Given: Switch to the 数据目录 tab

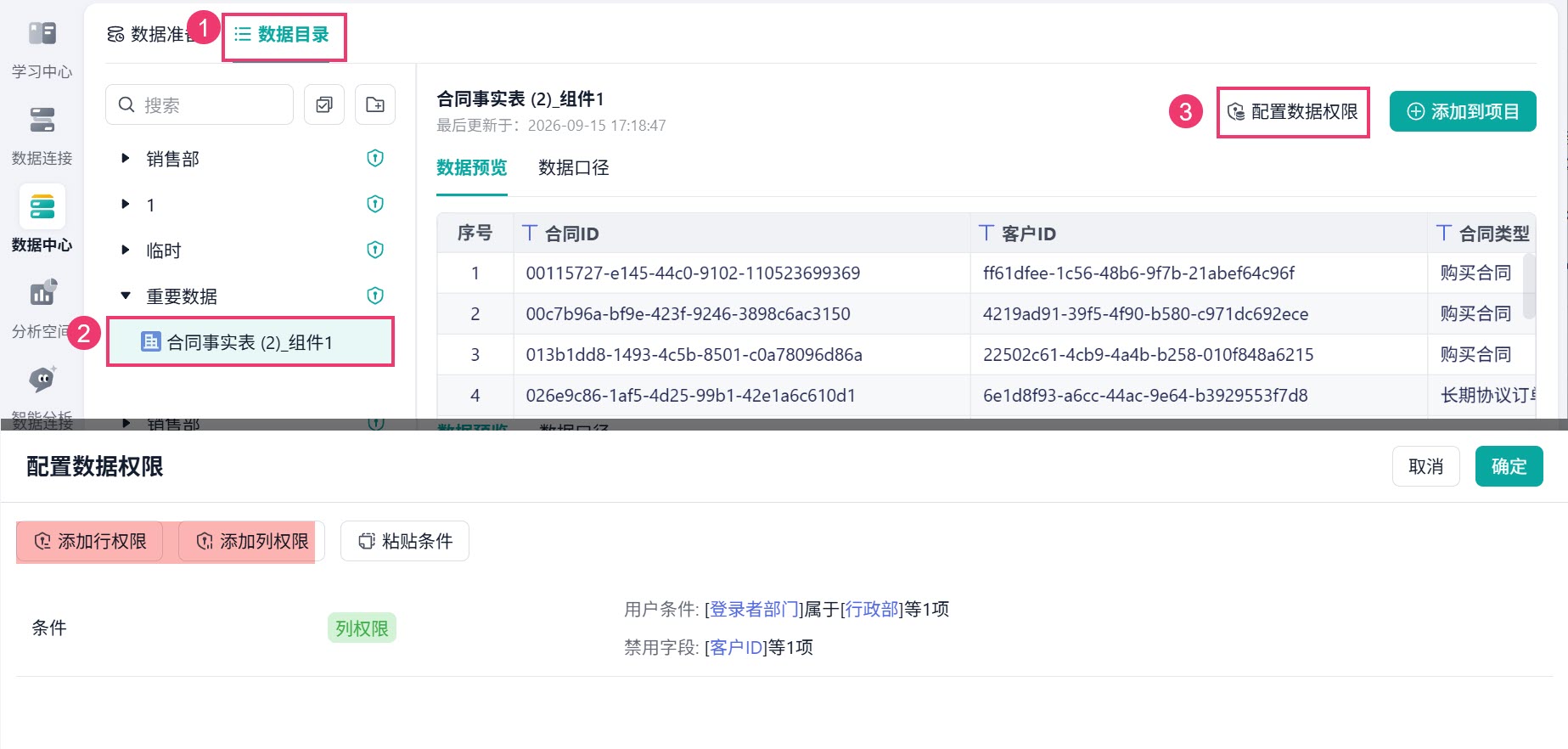Looking at the screenshot, I should click(284, 35).
